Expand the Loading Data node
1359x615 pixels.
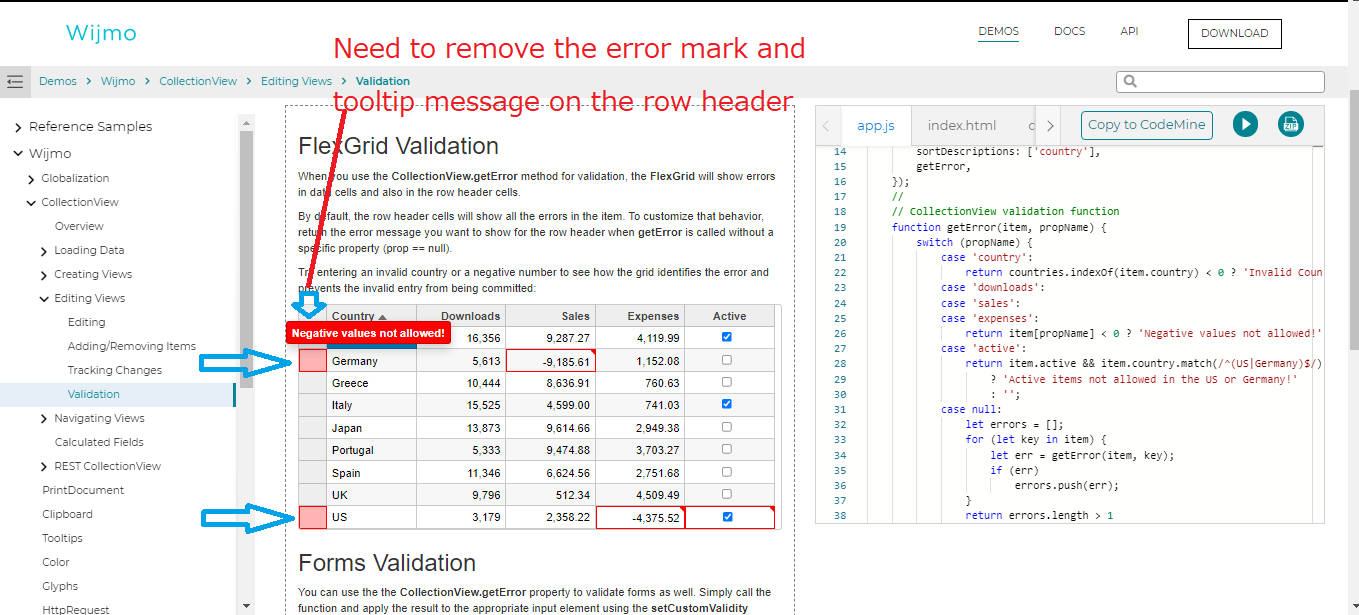[44, 251]
